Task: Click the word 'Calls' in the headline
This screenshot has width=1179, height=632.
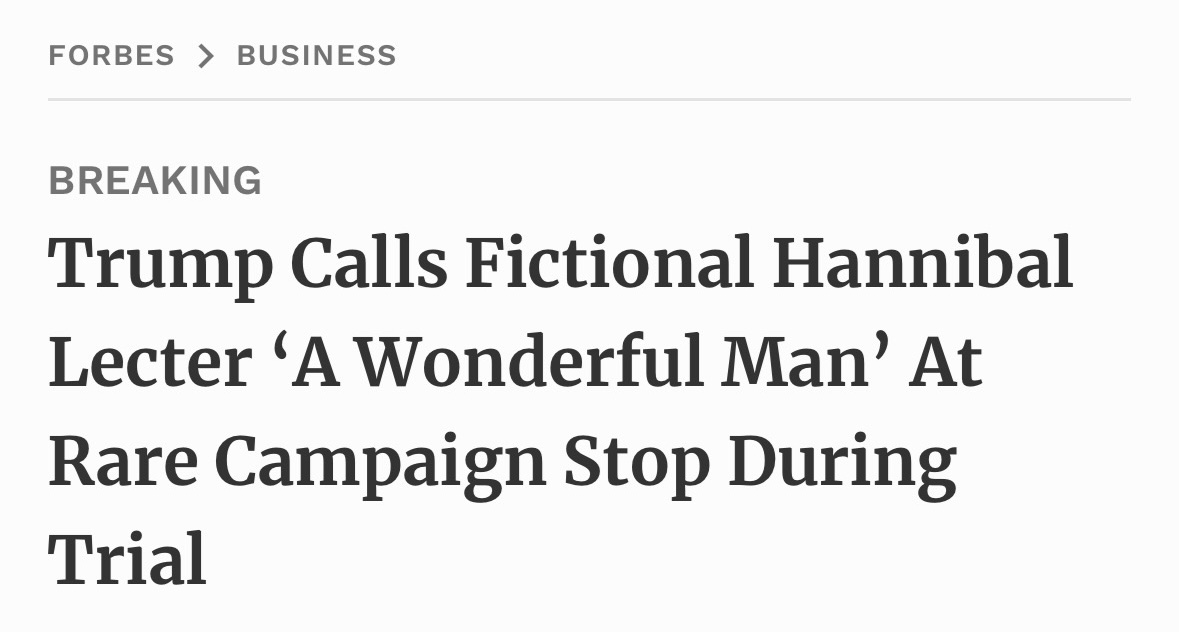Action: pyautogui.click(x=369, y=263)
